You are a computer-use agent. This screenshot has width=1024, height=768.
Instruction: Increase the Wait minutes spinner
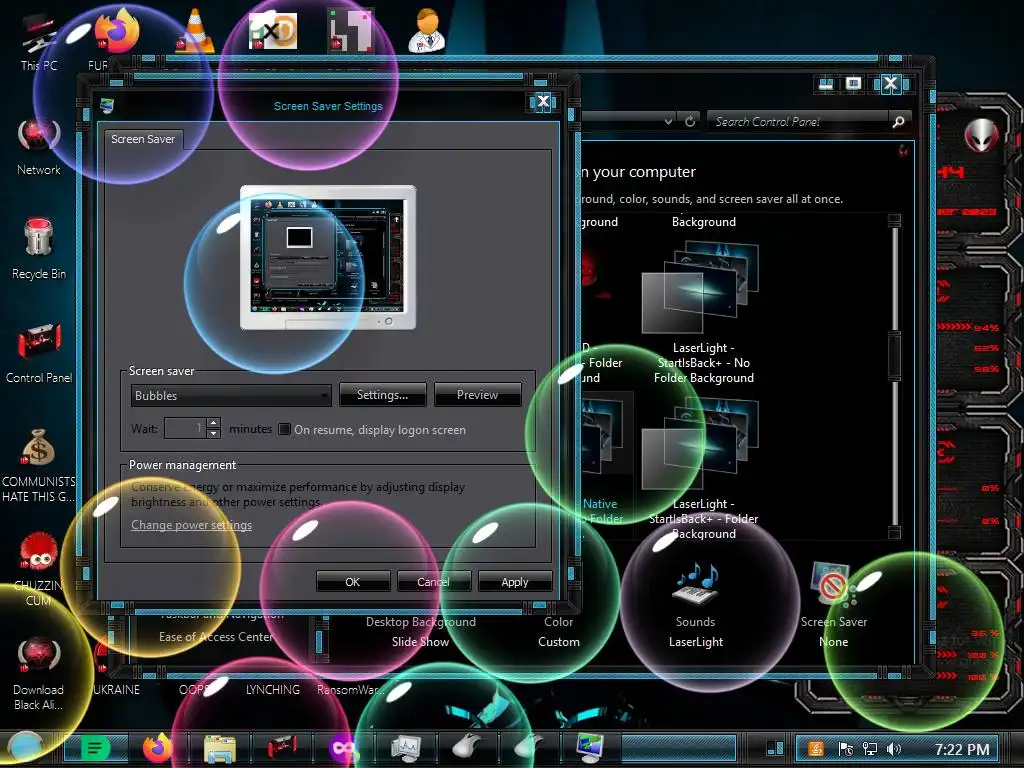point(214,423)
